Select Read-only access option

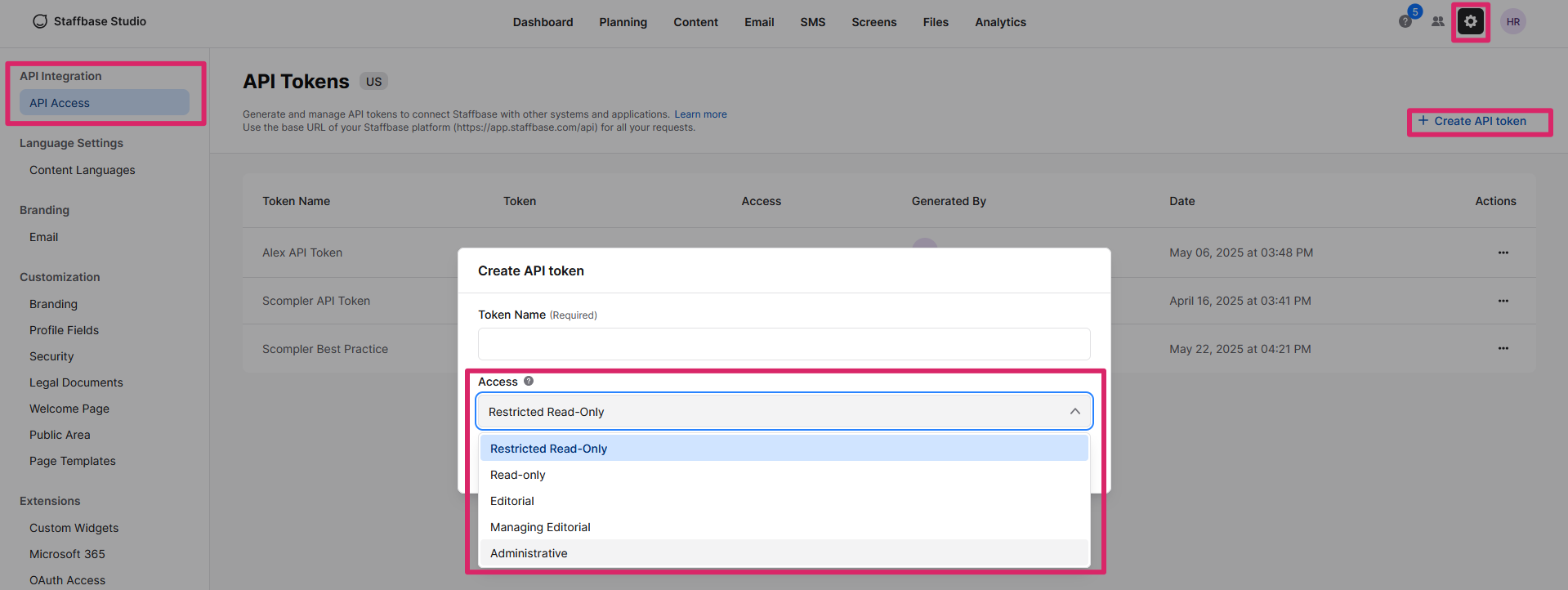518,475
